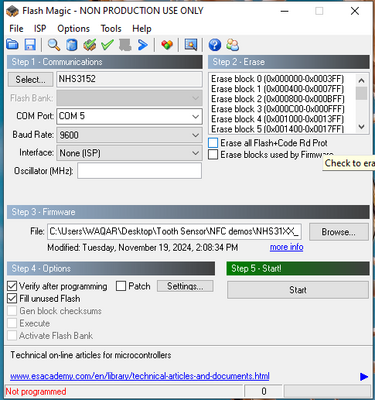The width and height of the screenshot is (375, 400).
Task: Select Erase block 2 (0x000800-0x000BFF)
Action: tap(278, 99)
